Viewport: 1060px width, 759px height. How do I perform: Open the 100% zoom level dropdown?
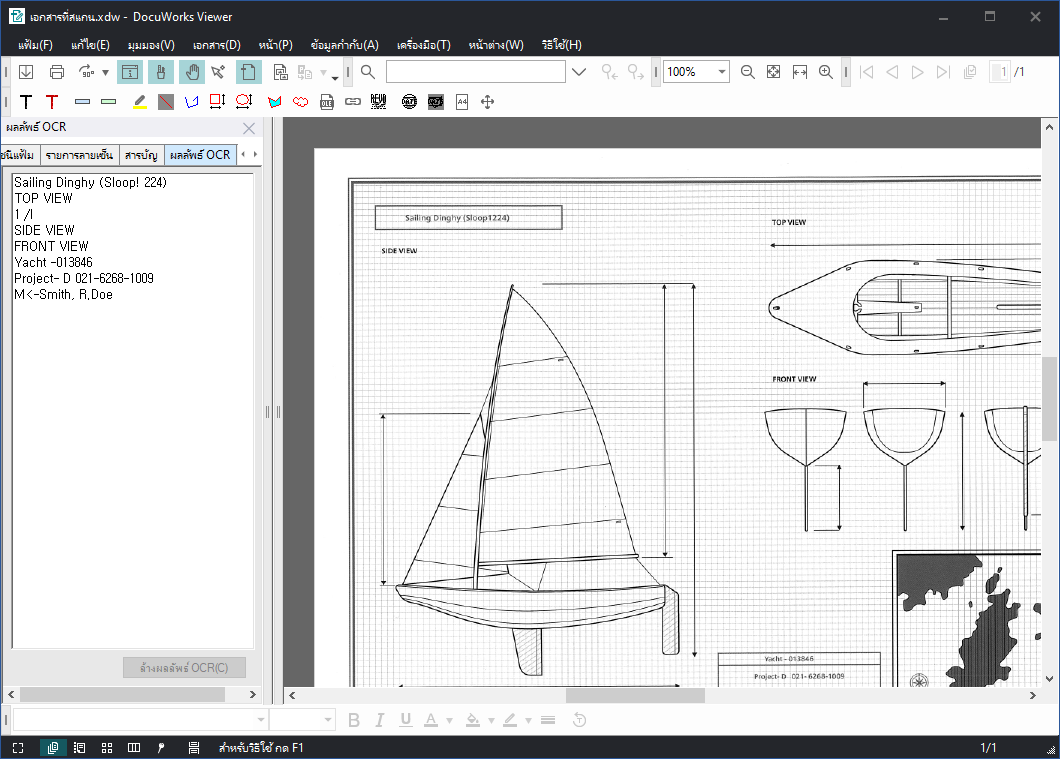click(722, 72)
